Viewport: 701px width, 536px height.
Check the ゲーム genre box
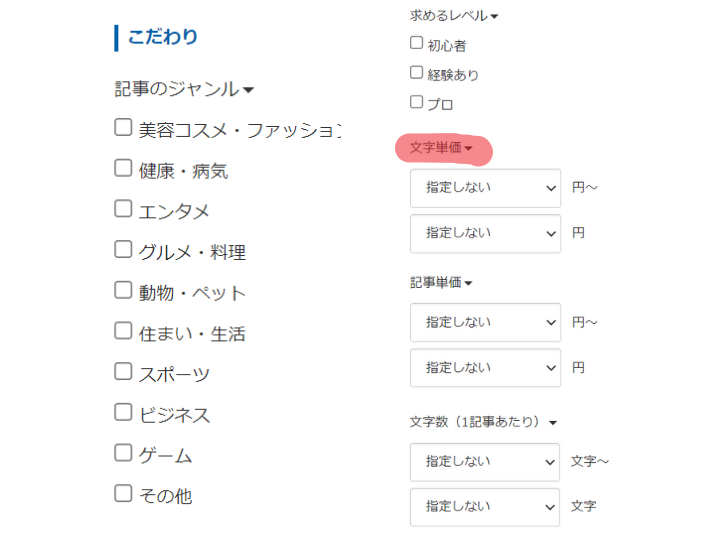(123, 453)
